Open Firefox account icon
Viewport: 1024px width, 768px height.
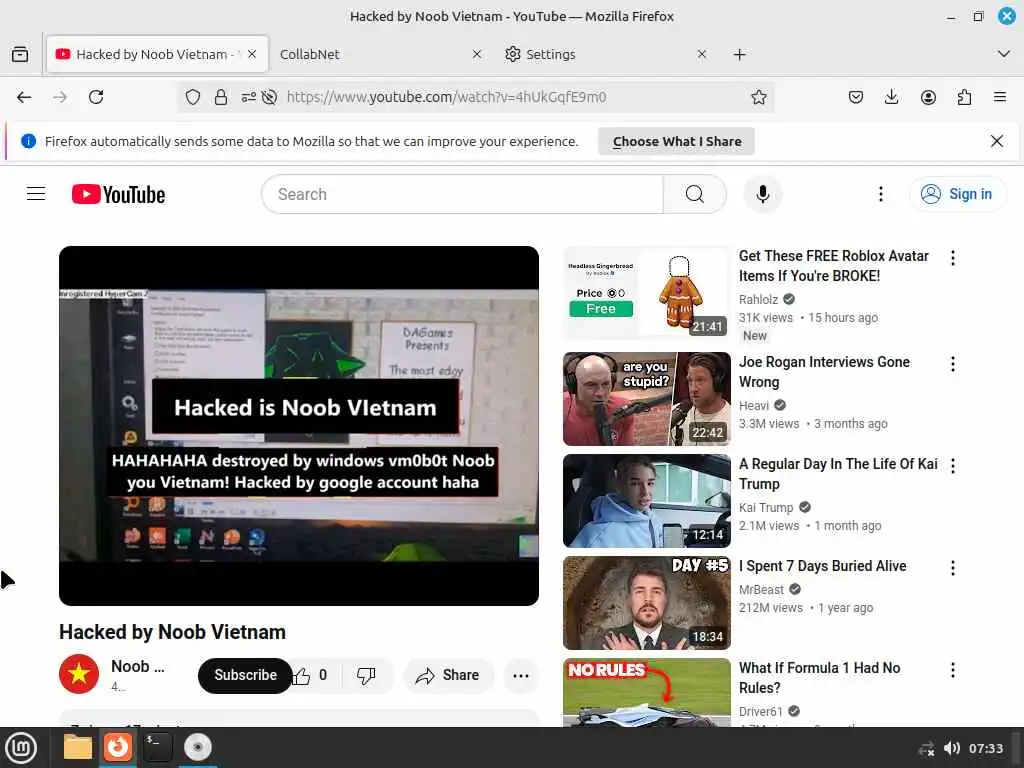pos(928,97)
